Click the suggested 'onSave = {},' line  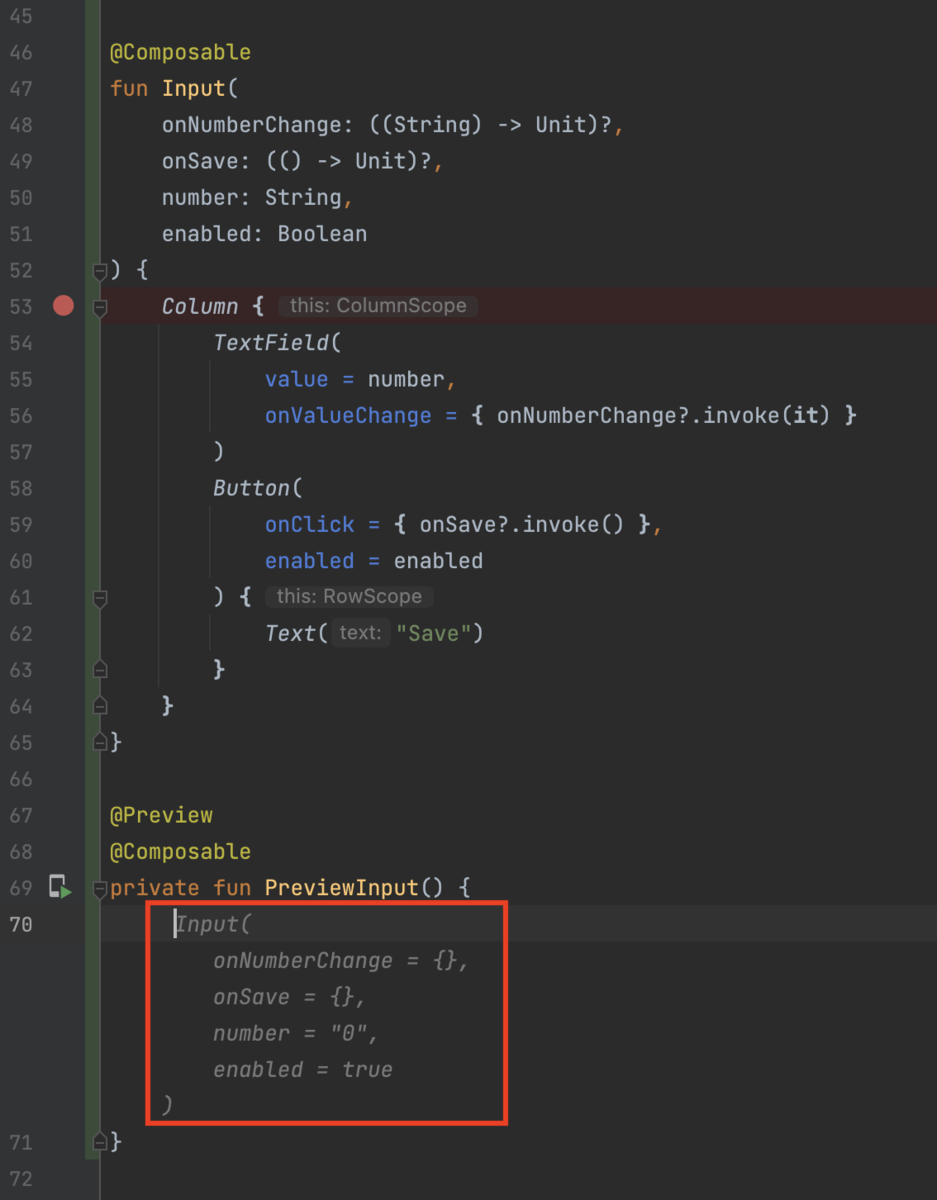click(x=290, y=997)
